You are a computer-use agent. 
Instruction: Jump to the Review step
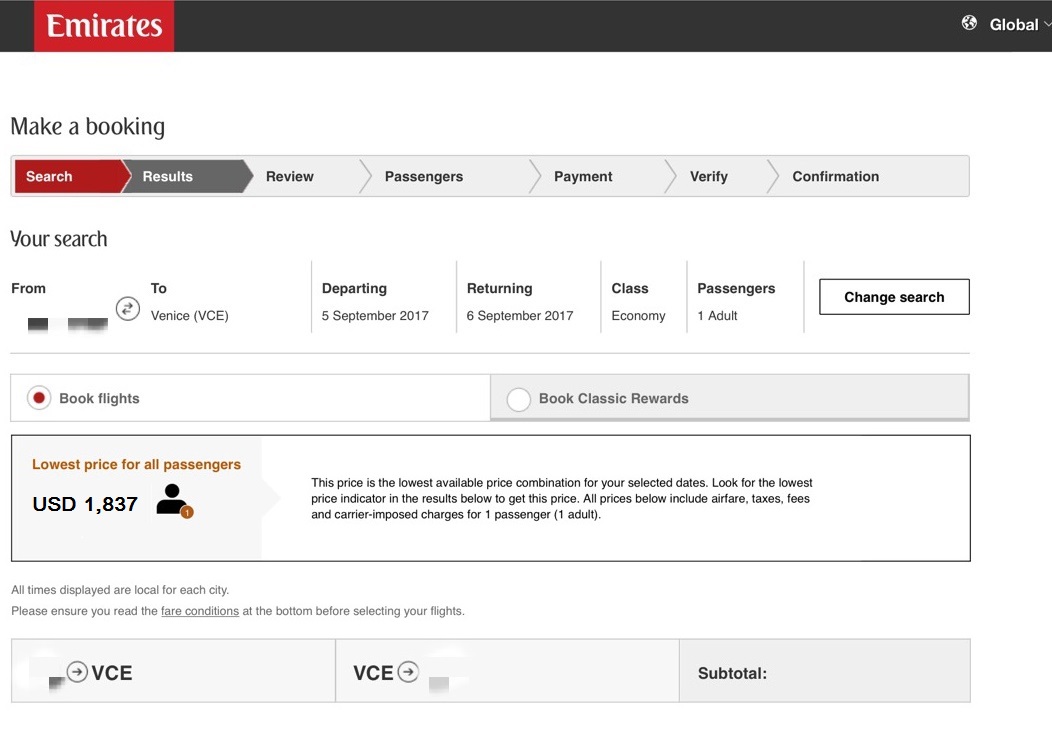290,177
